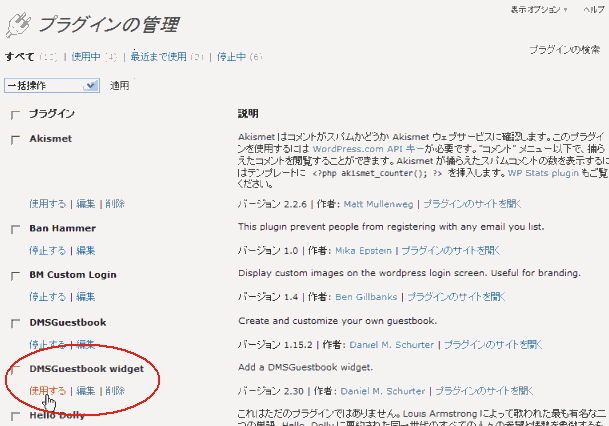This screenshot has height=426, width=609.
Task: Select the Ban Hammer plugin name
Action: pyautogui.click(x=63, y=228)
